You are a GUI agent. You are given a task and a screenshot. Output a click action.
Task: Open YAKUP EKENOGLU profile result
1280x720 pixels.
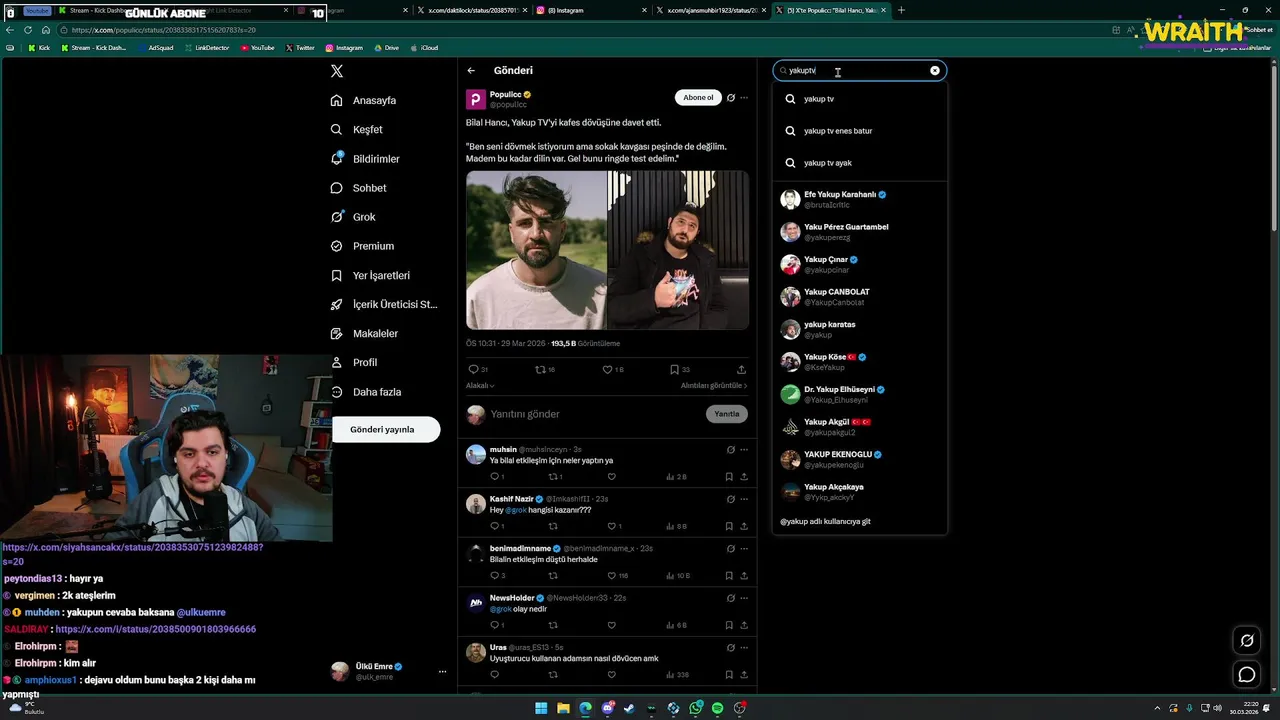(x=859, y=459)
